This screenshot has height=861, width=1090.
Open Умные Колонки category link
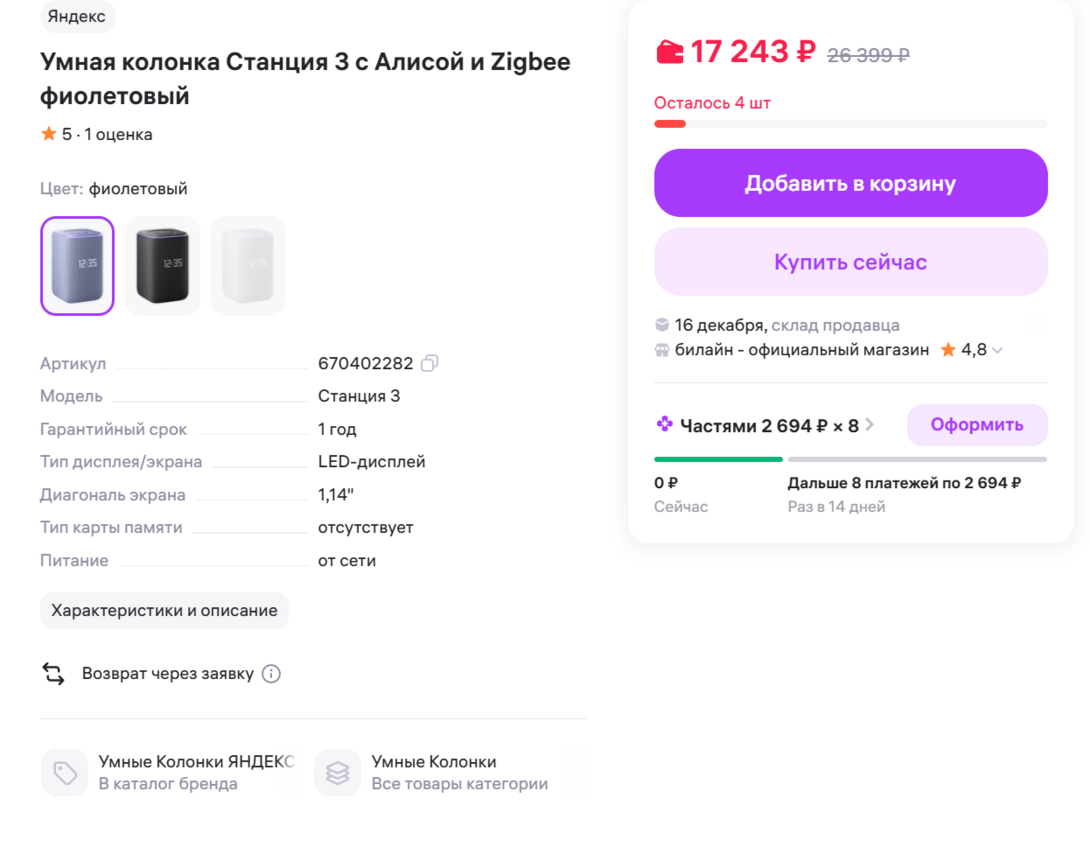point(434,762)
